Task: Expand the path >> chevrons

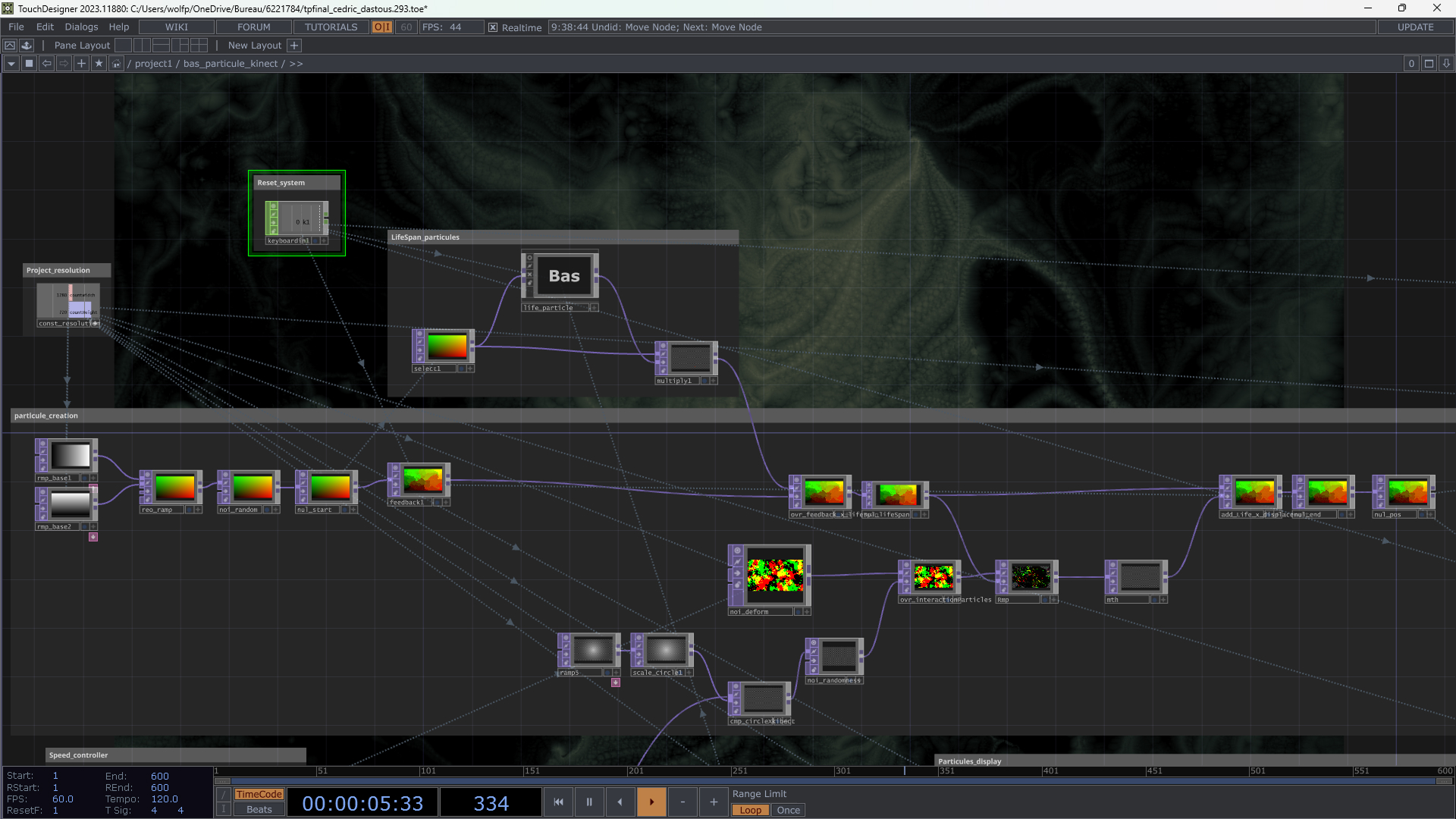Action: [296, 64]
